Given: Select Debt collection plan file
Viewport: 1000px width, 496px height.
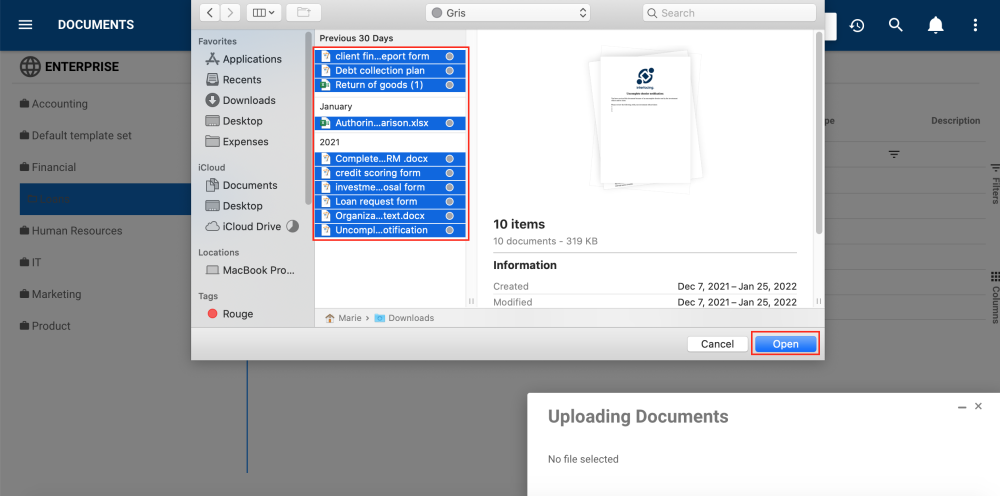Looking at the screenshot, I should [390, 71].
